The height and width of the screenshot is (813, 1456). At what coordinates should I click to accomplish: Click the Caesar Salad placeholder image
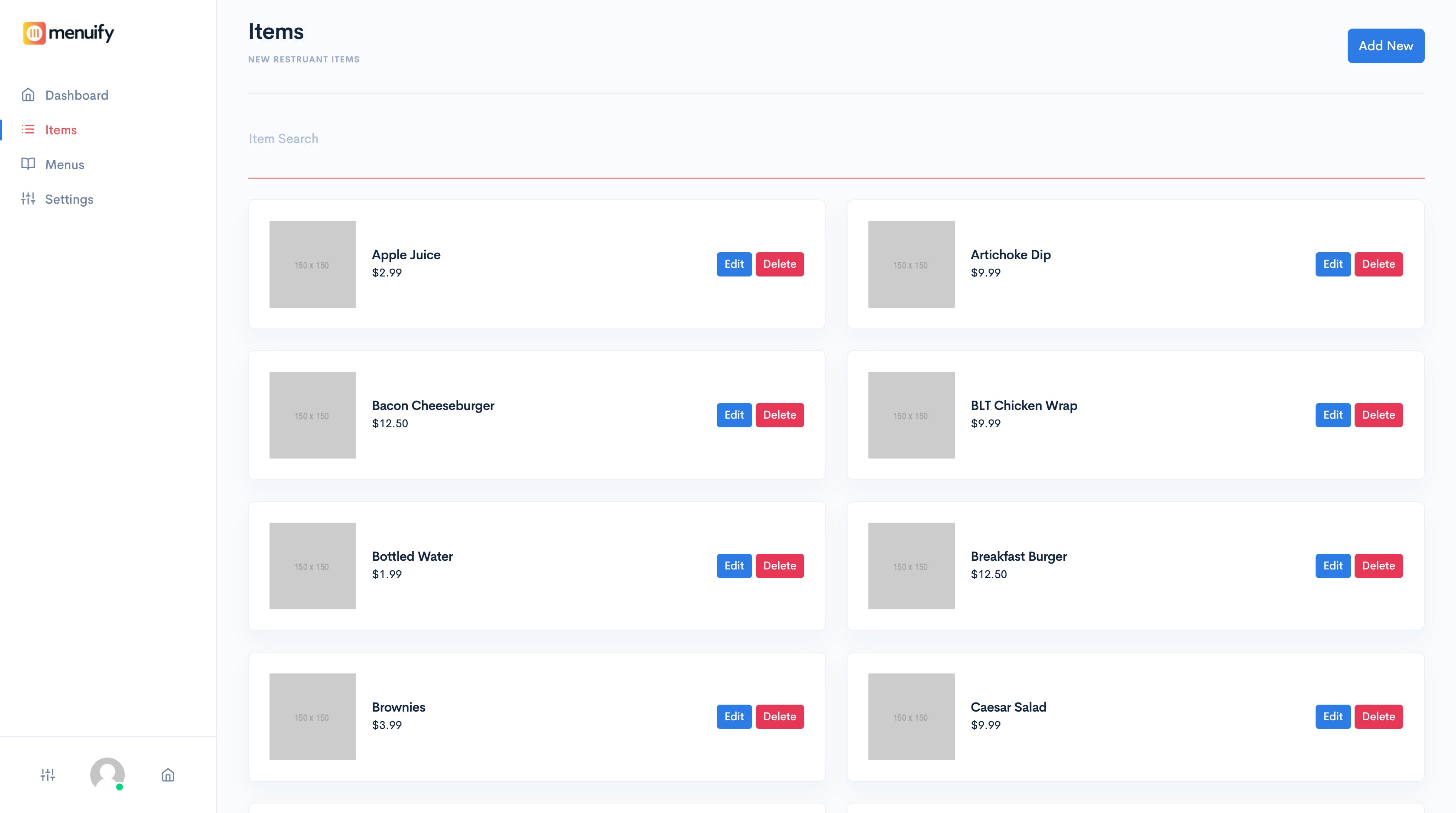click(911, 716)
